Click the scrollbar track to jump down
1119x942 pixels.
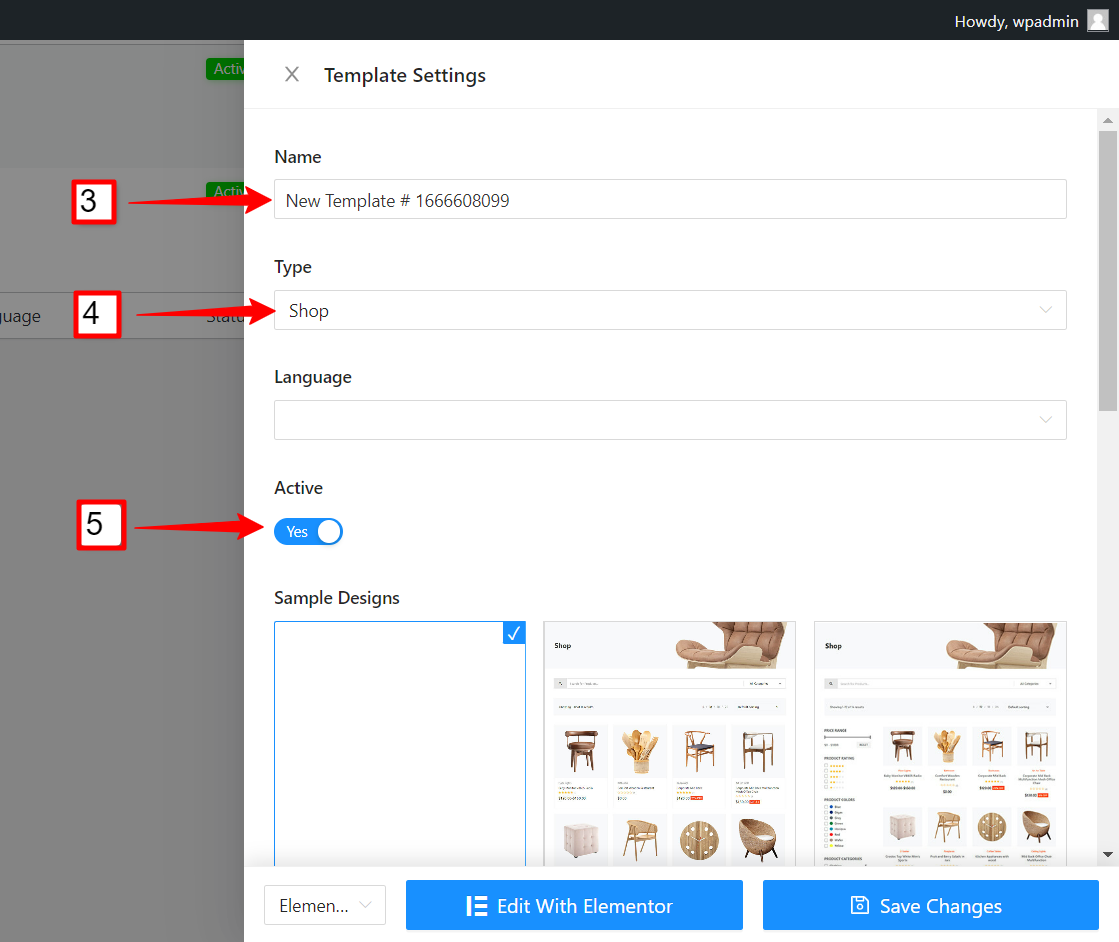1106,600
